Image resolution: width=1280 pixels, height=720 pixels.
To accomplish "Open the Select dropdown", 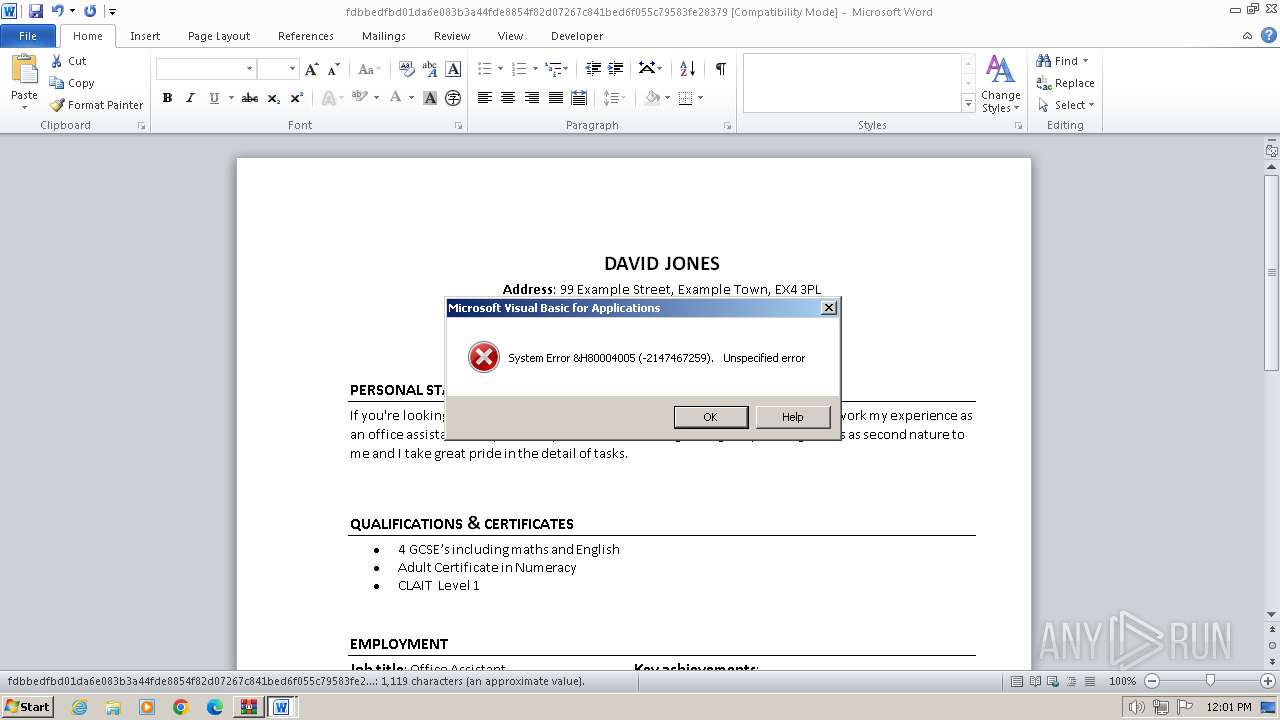I will [1066, 105].
